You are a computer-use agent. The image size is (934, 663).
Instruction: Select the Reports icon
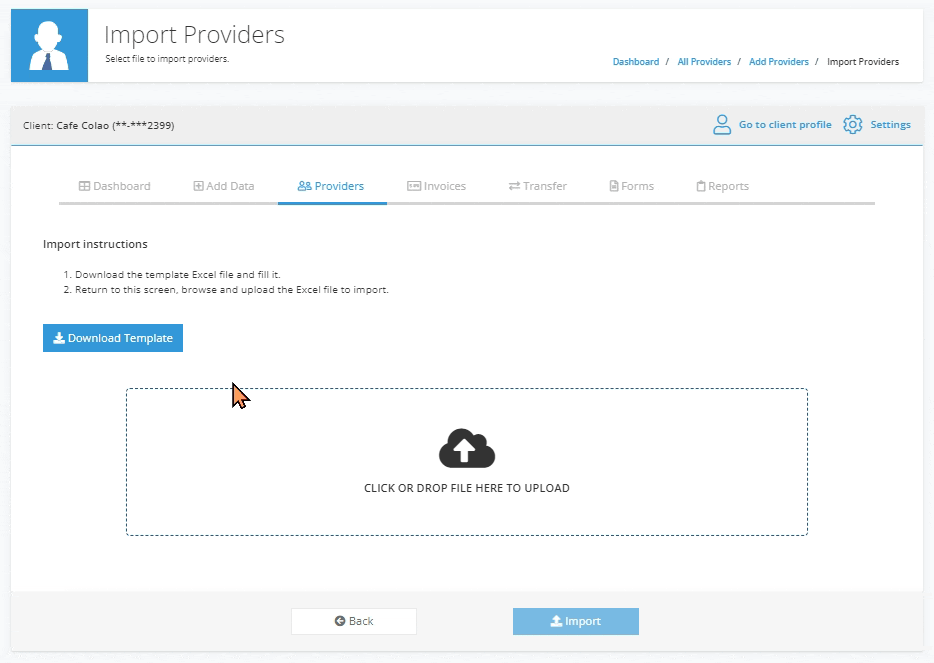700,186
